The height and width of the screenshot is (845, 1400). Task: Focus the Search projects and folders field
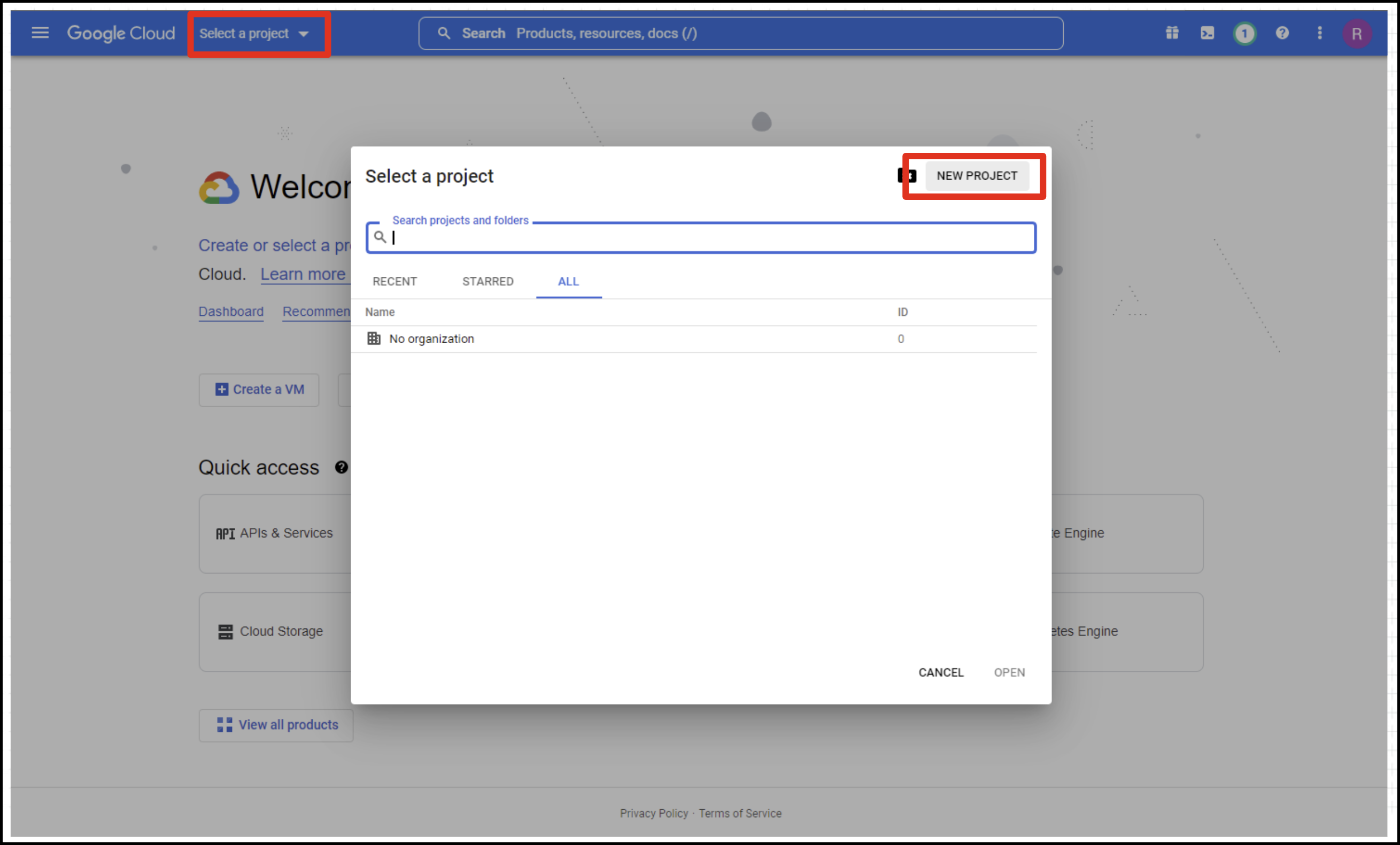(701, 237)
